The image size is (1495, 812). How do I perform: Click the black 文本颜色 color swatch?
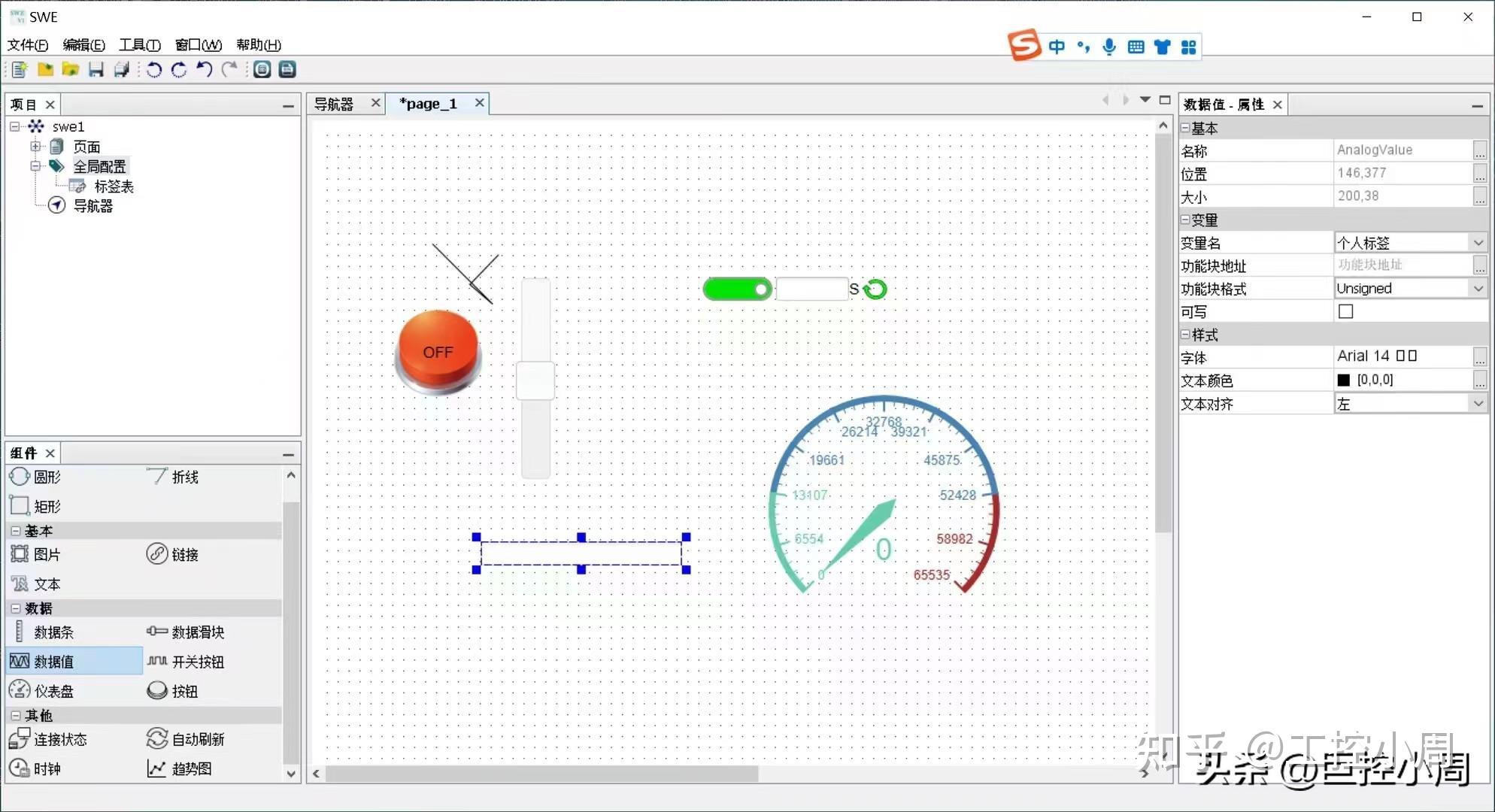pos(1344,380)
